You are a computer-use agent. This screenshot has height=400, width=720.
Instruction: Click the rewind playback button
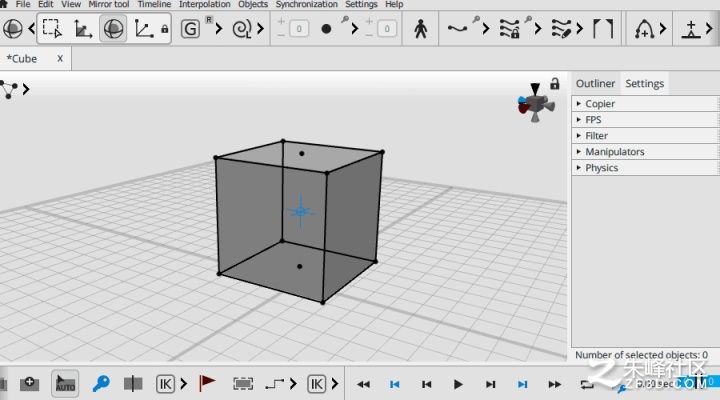click(363, 384)
